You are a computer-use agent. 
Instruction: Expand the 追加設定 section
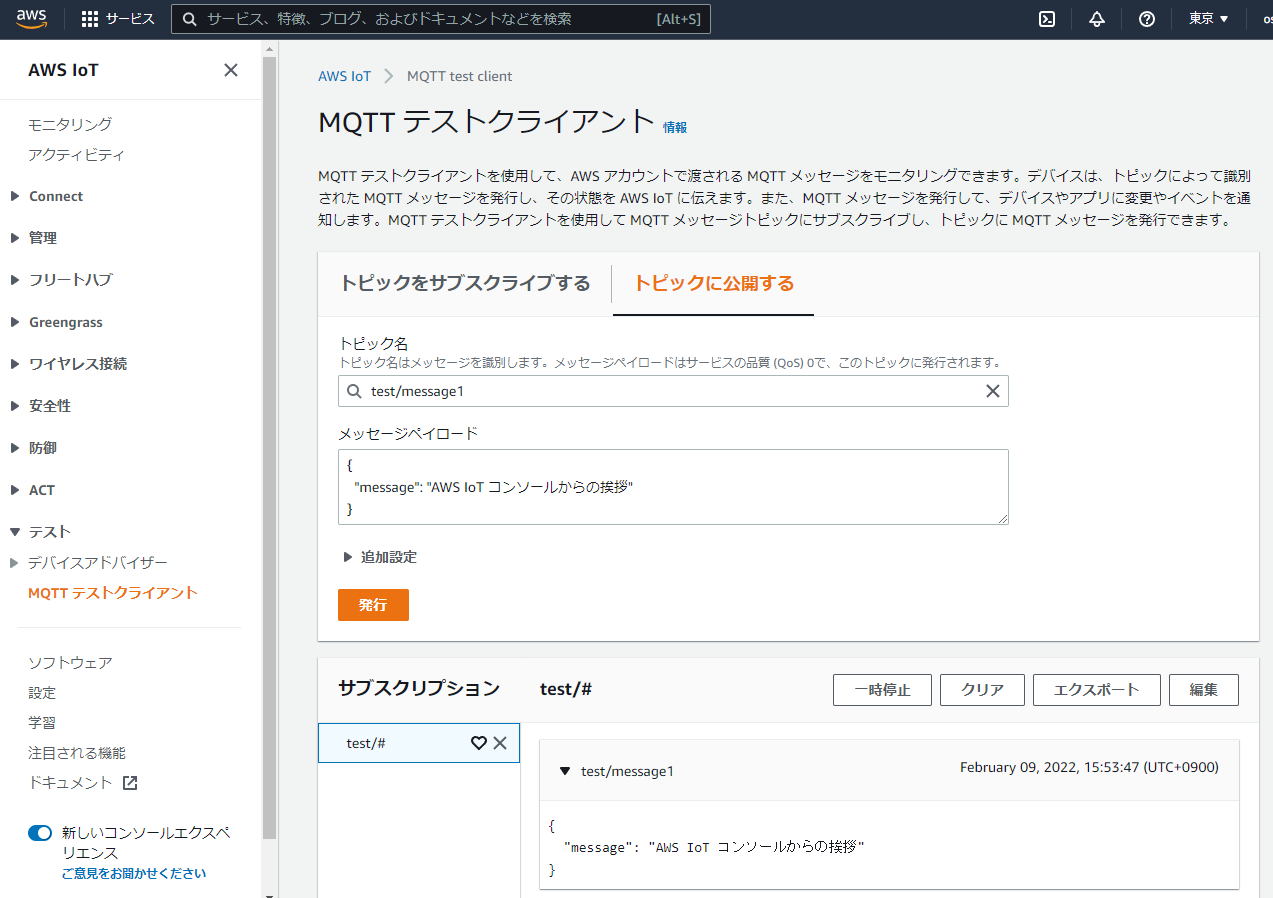coord(380,557)
